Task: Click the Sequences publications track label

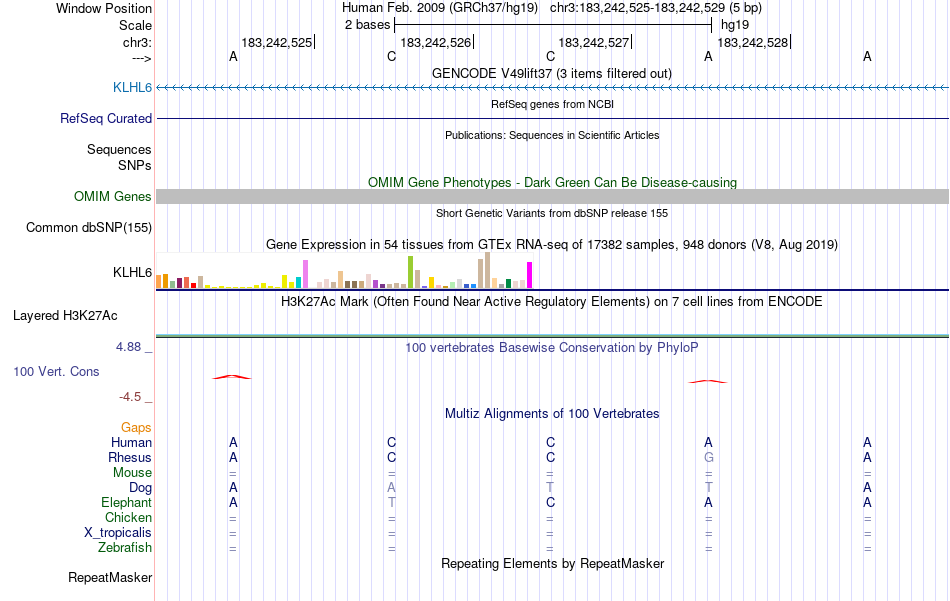Action: (119, 149)
